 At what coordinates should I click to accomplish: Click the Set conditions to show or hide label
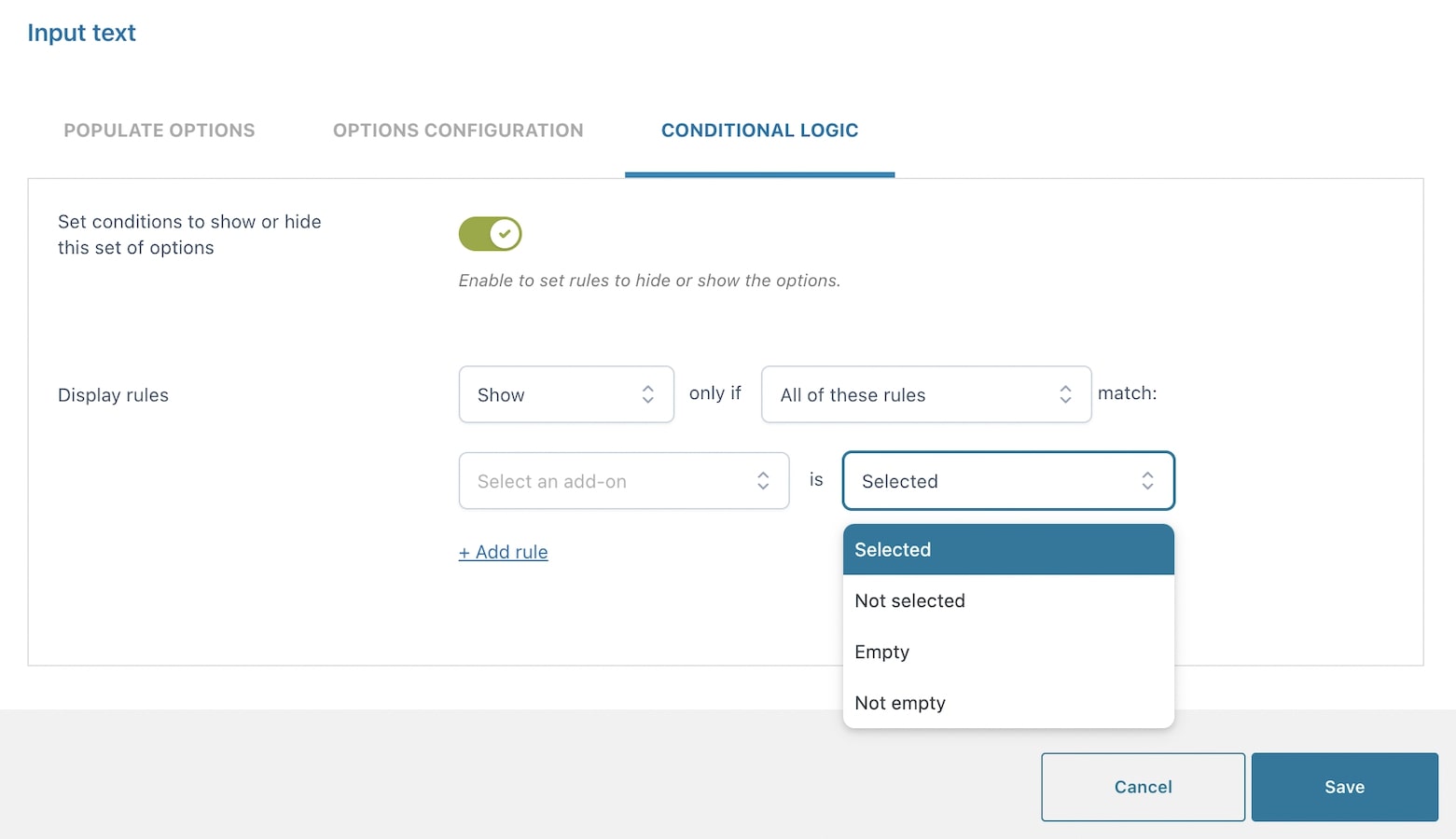(189, 235)
